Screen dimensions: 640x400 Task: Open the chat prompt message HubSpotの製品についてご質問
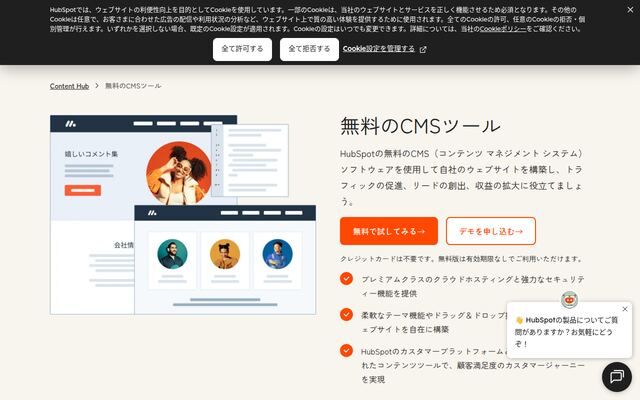[x=567, y=332]
